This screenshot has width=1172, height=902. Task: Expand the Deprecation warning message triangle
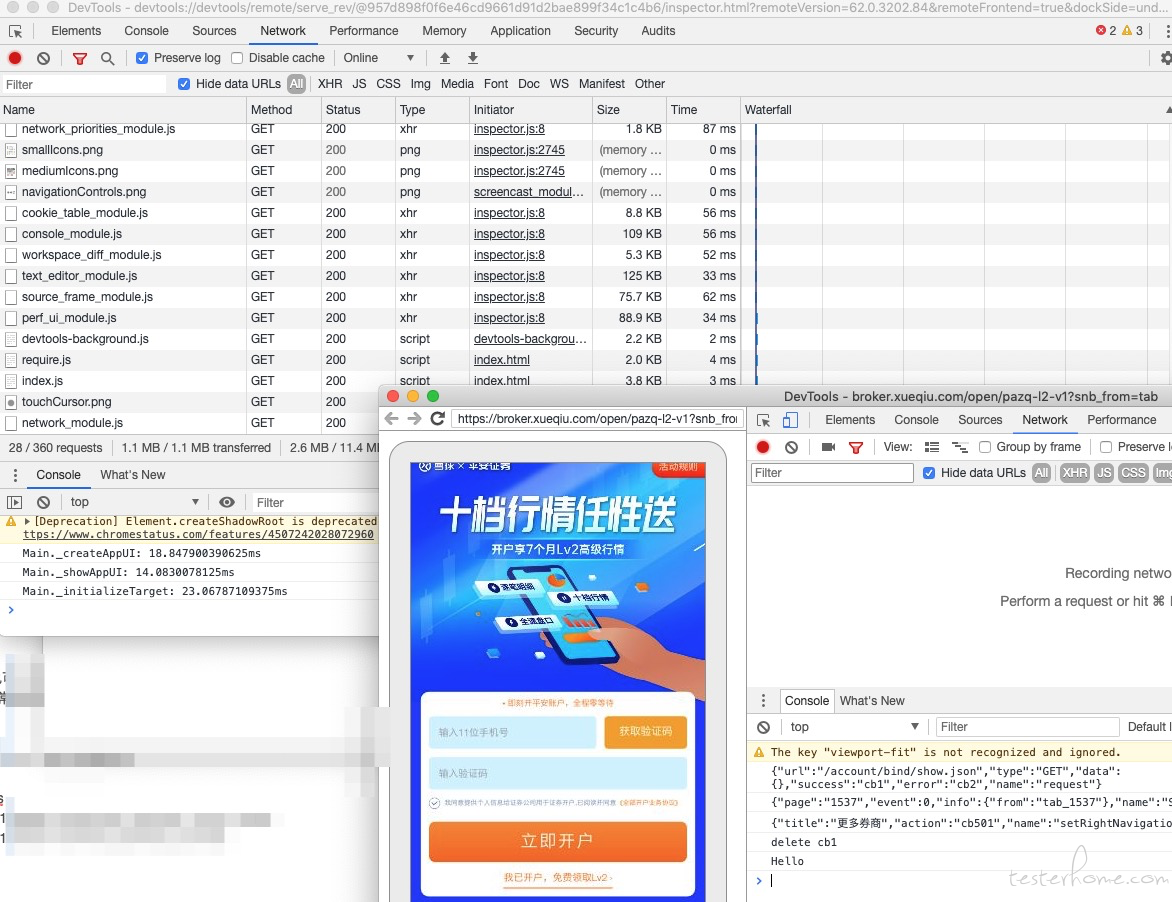[x=27, y=522]
